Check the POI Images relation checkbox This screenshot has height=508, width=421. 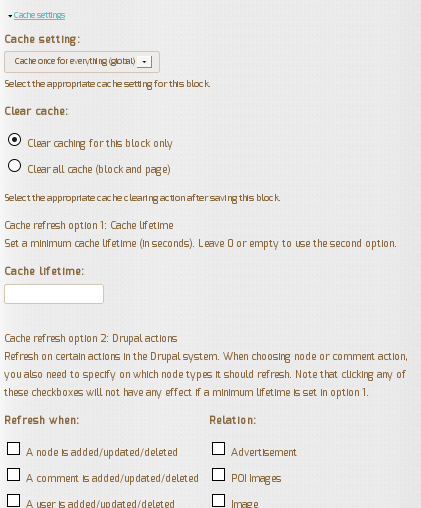click(218, 475)
